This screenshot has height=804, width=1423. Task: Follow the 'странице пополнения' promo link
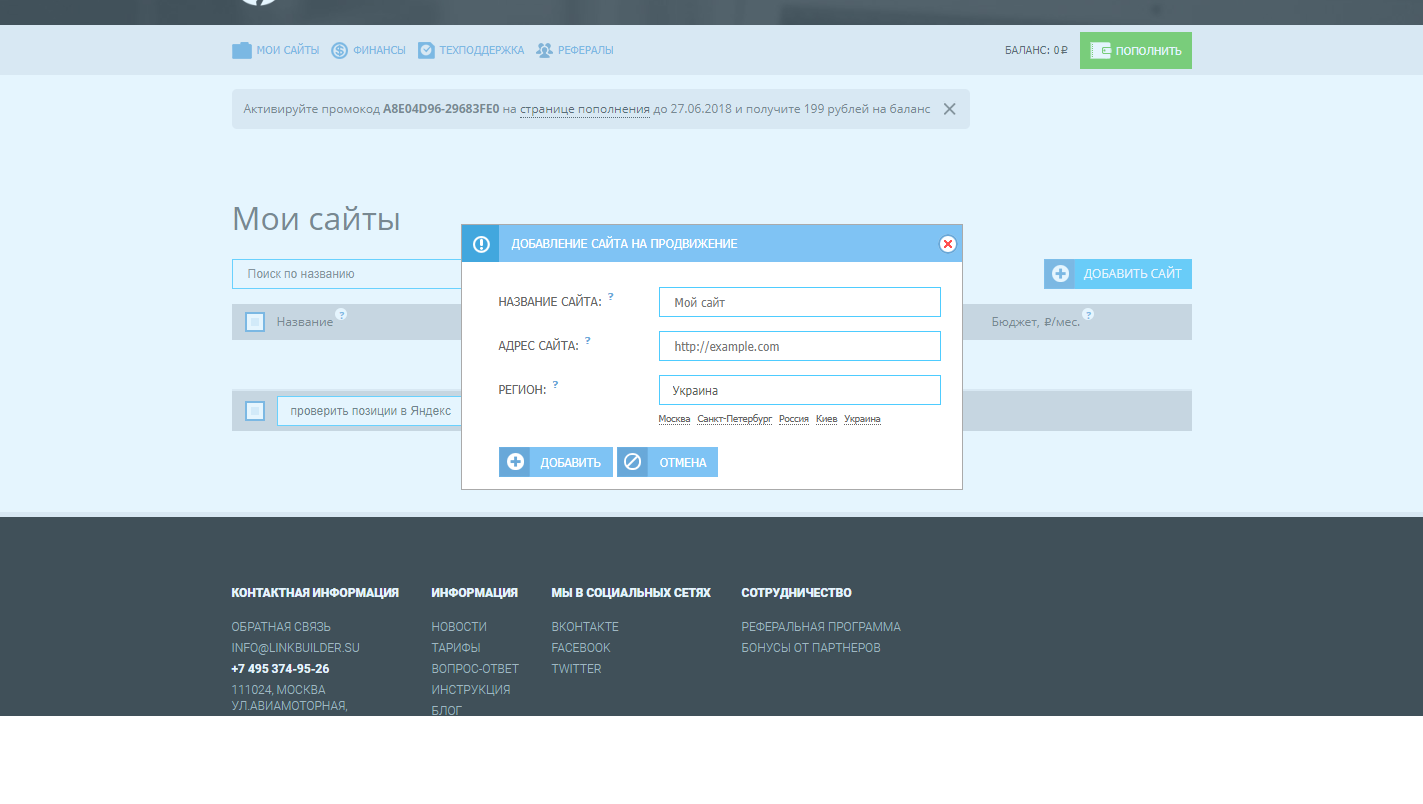tap(585, 109)
